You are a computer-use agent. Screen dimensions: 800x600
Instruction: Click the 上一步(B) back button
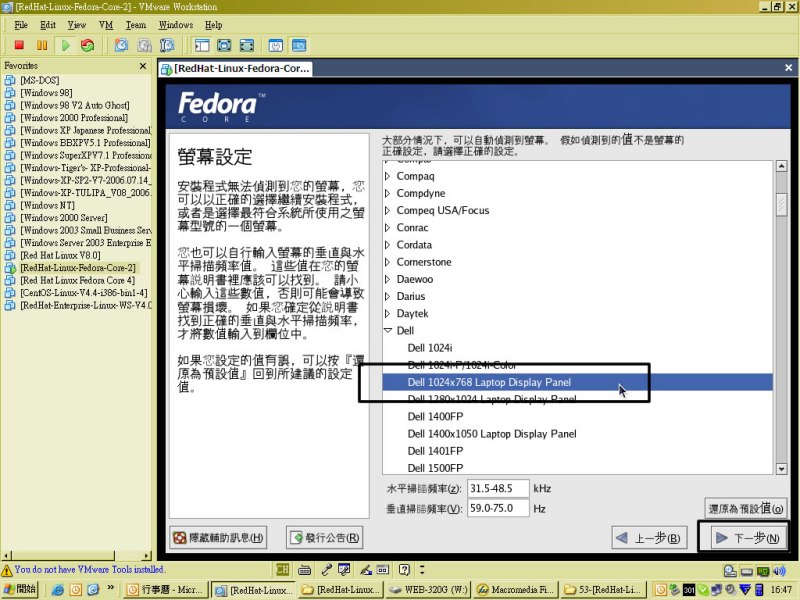click(x=649, y=538)
